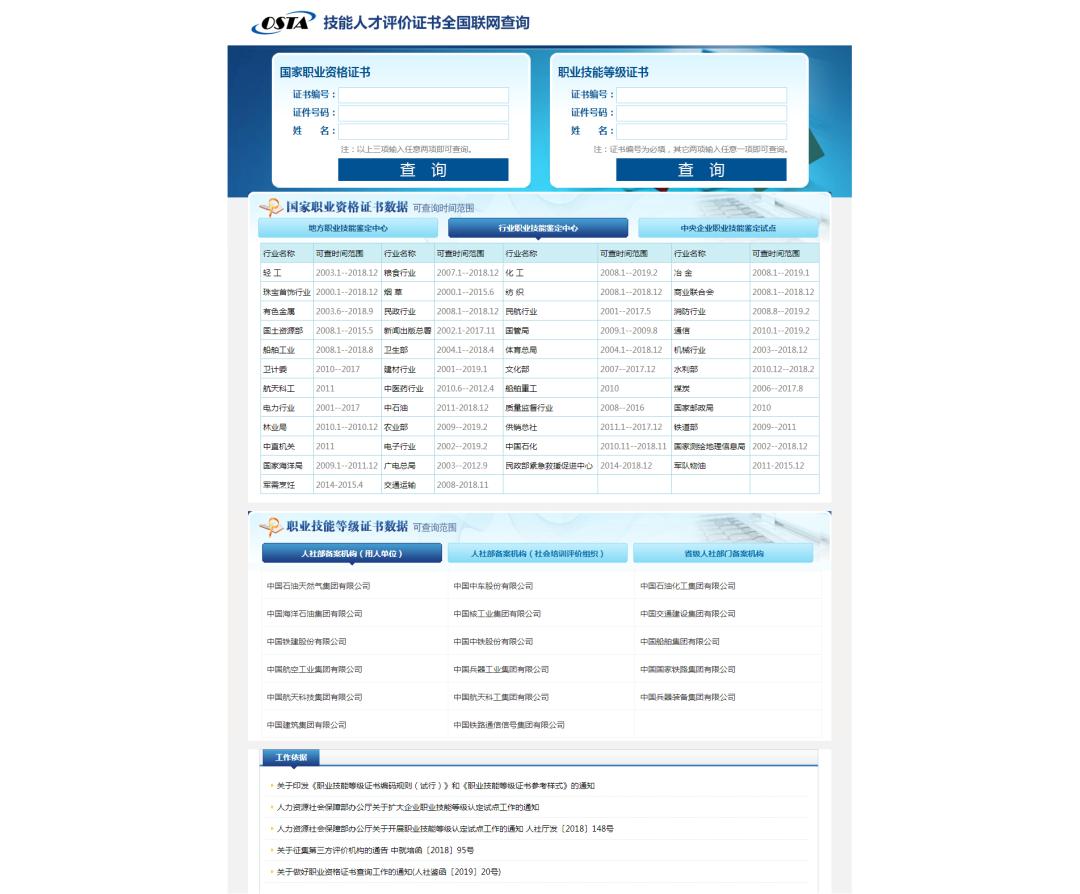Select 行业职业技能鉴定中心 tab
The width and height of the screenshot is (1080, 894).
click(x=538, y=228)
